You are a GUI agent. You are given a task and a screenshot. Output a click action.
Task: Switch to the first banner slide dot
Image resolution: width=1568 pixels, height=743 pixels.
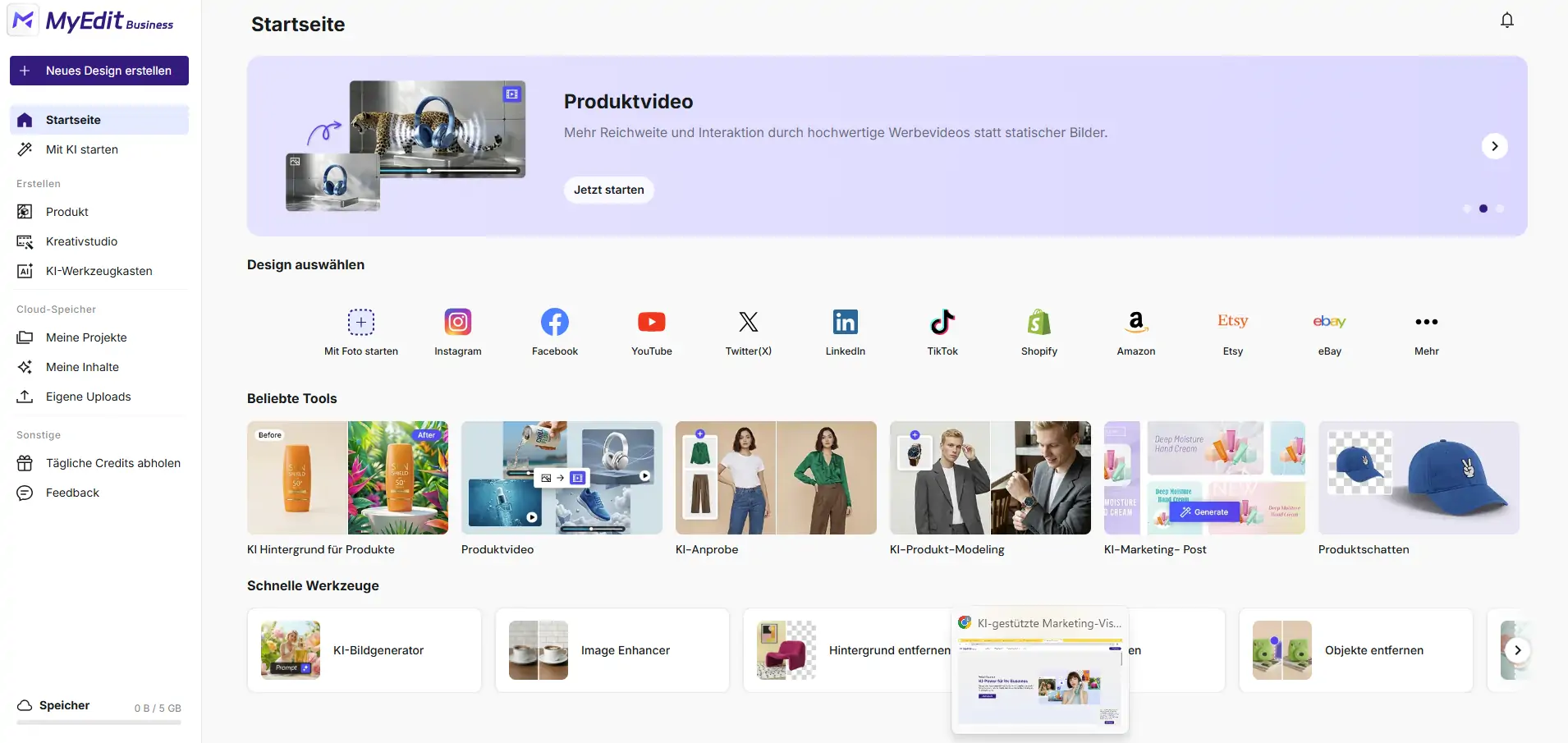[1467, 209]
